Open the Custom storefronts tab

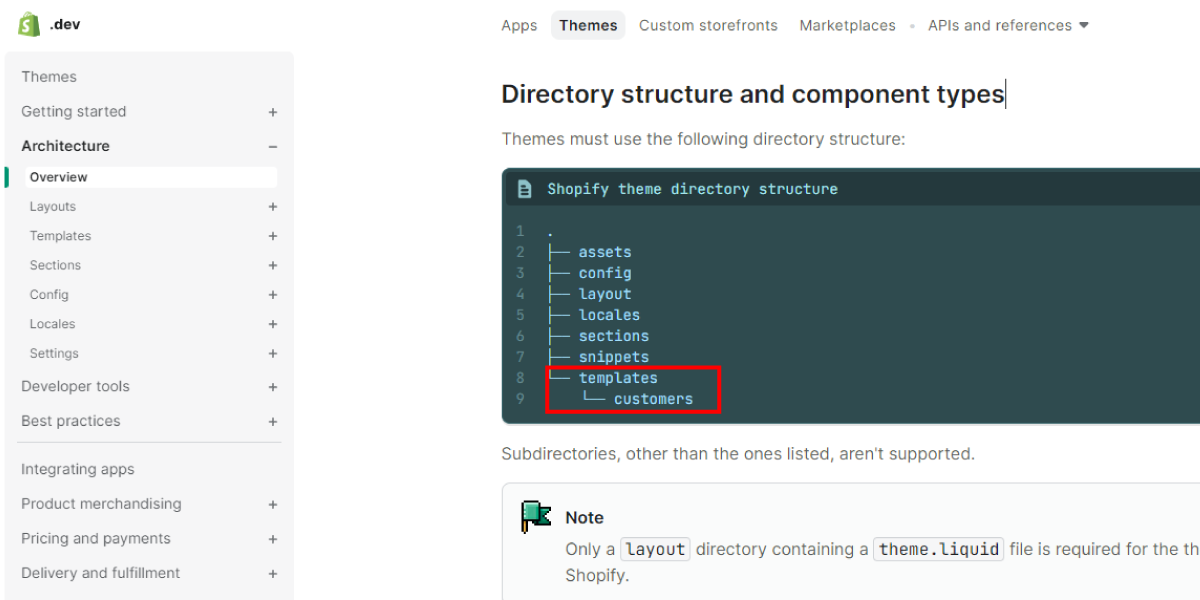(708, 25)
